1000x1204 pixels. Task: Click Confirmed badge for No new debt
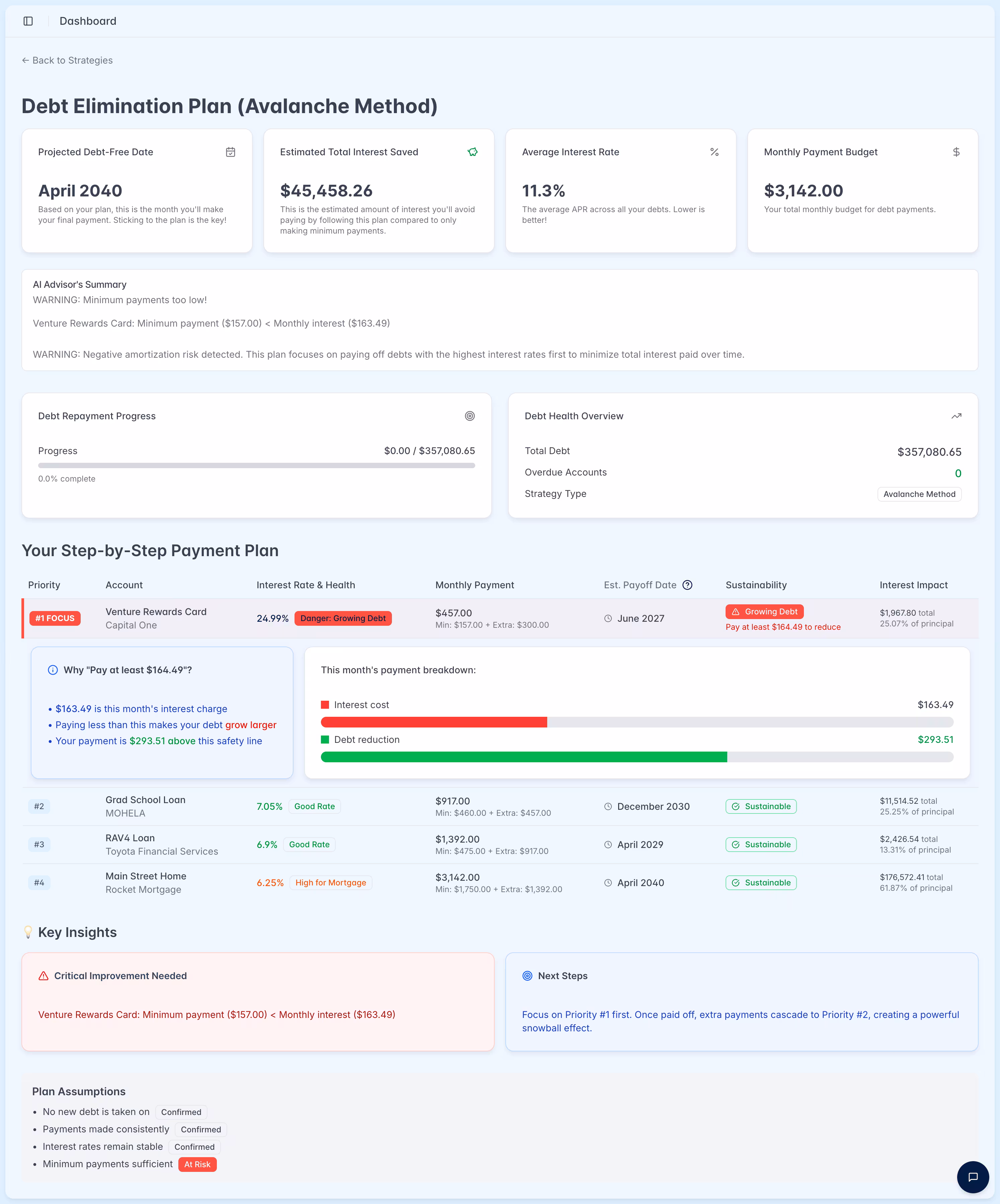click(181, 1112)
